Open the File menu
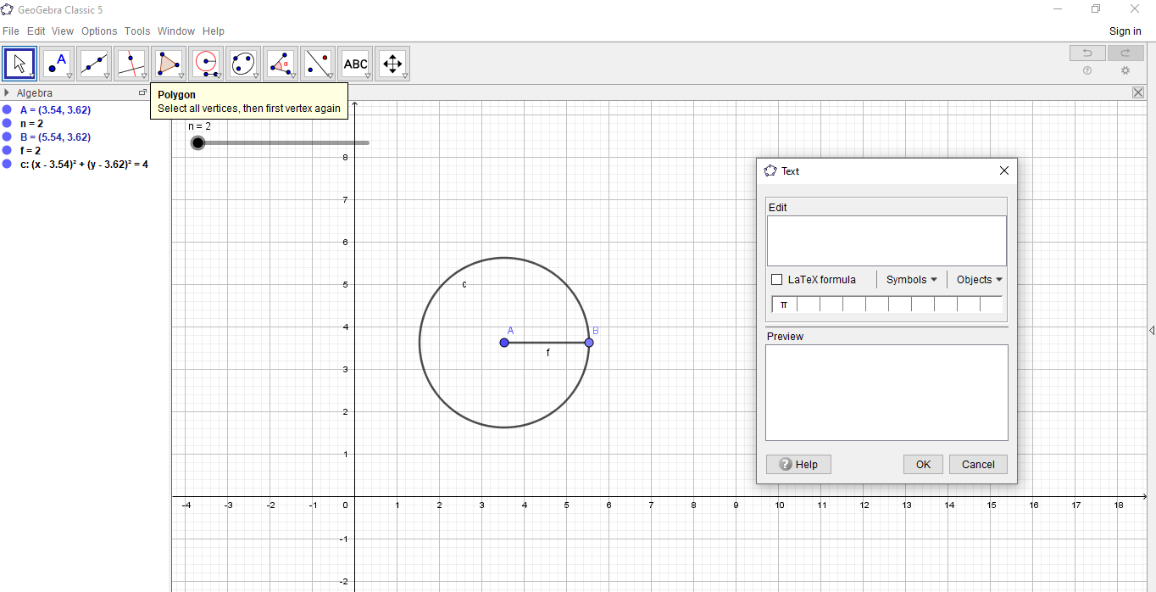This screenshot has width=1156, height=592. (10, 31)
